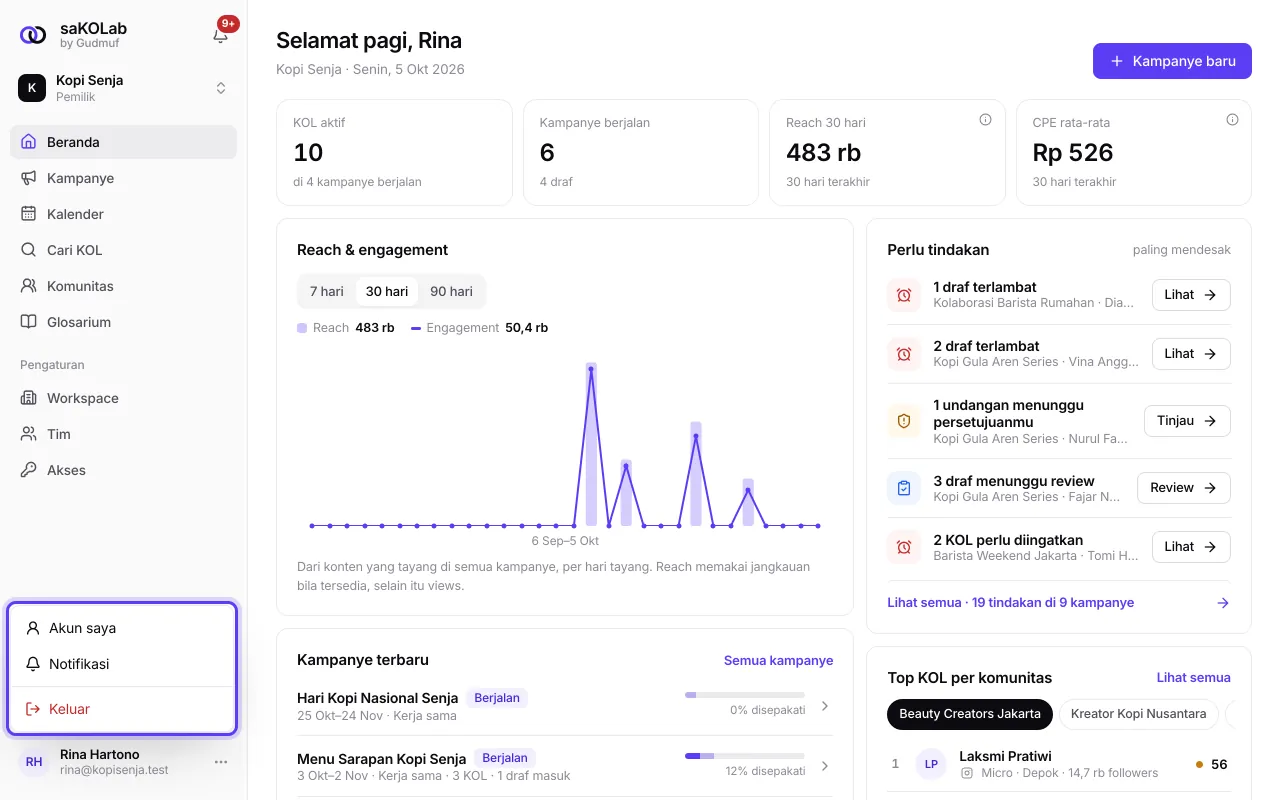The height and width of the screenshot is (800, 1280).
Task: Click the Workspace building icon
Action: click(x=28, y=398)
